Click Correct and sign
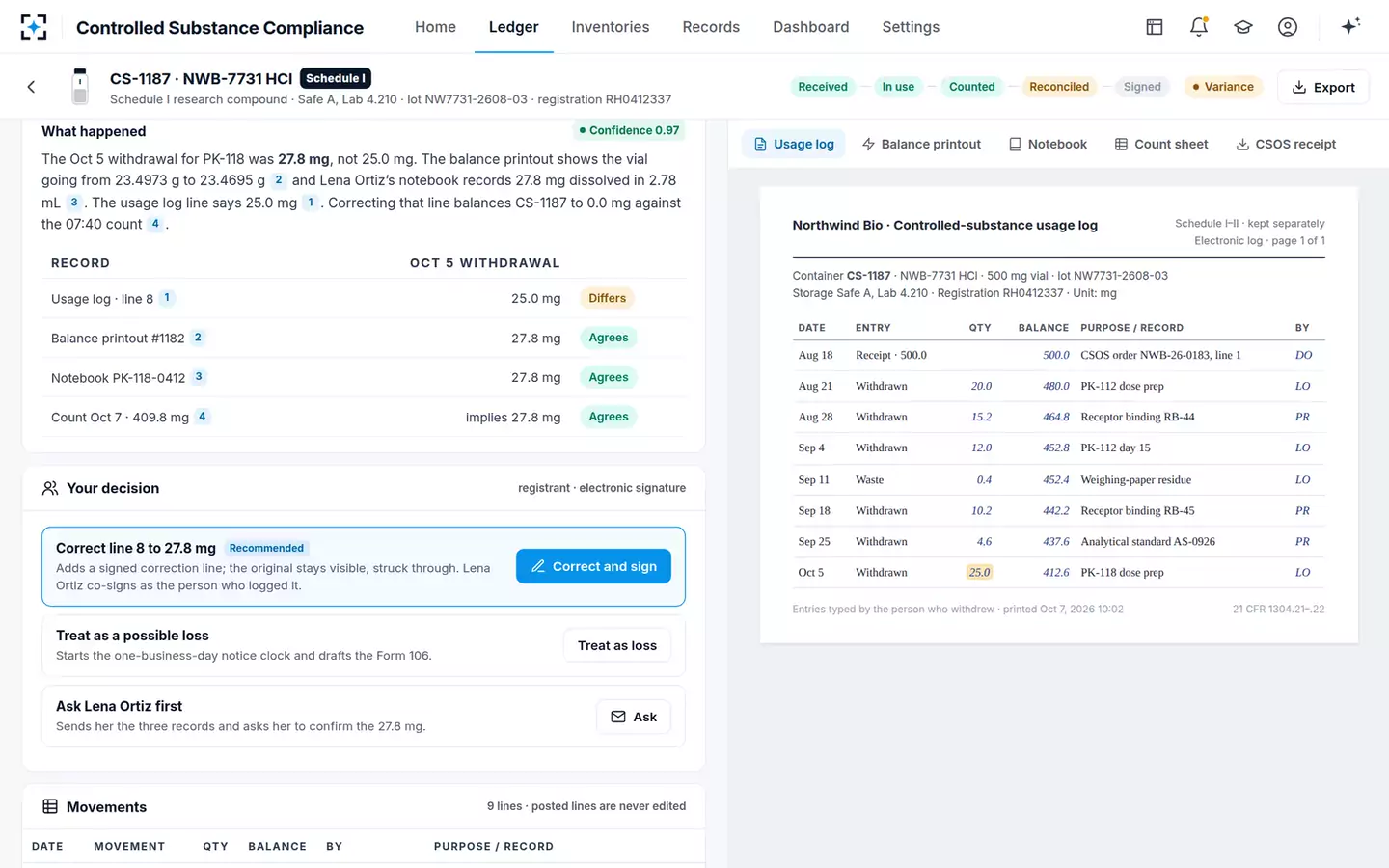The height and width of the screenshot is (868, 1389). point(594,566)
